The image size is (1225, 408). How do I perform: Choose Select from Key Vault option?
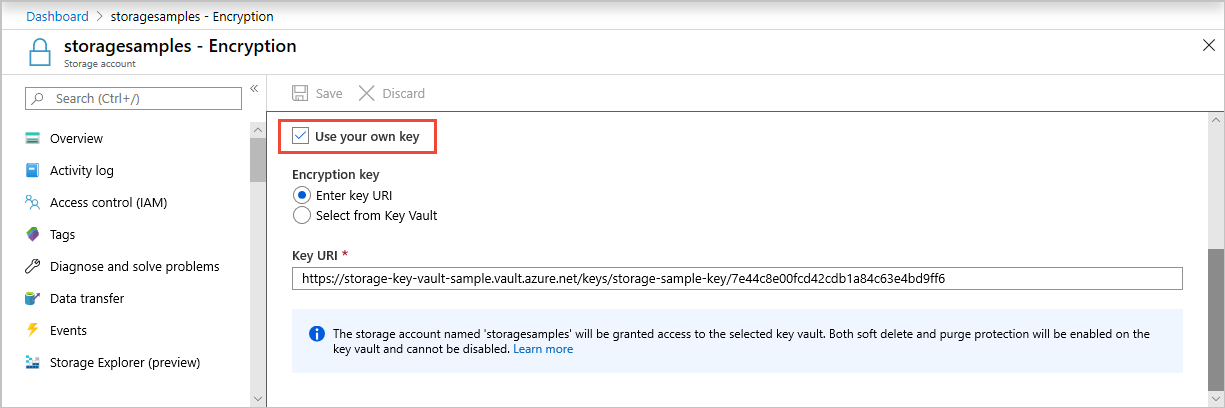(x=301, y=215)
